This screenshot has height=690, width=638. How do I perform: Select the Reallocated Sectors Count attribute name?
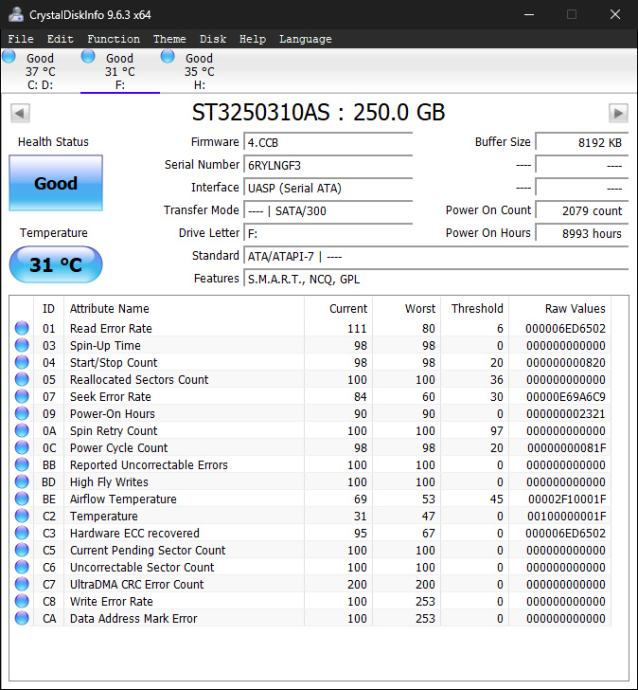139,379
